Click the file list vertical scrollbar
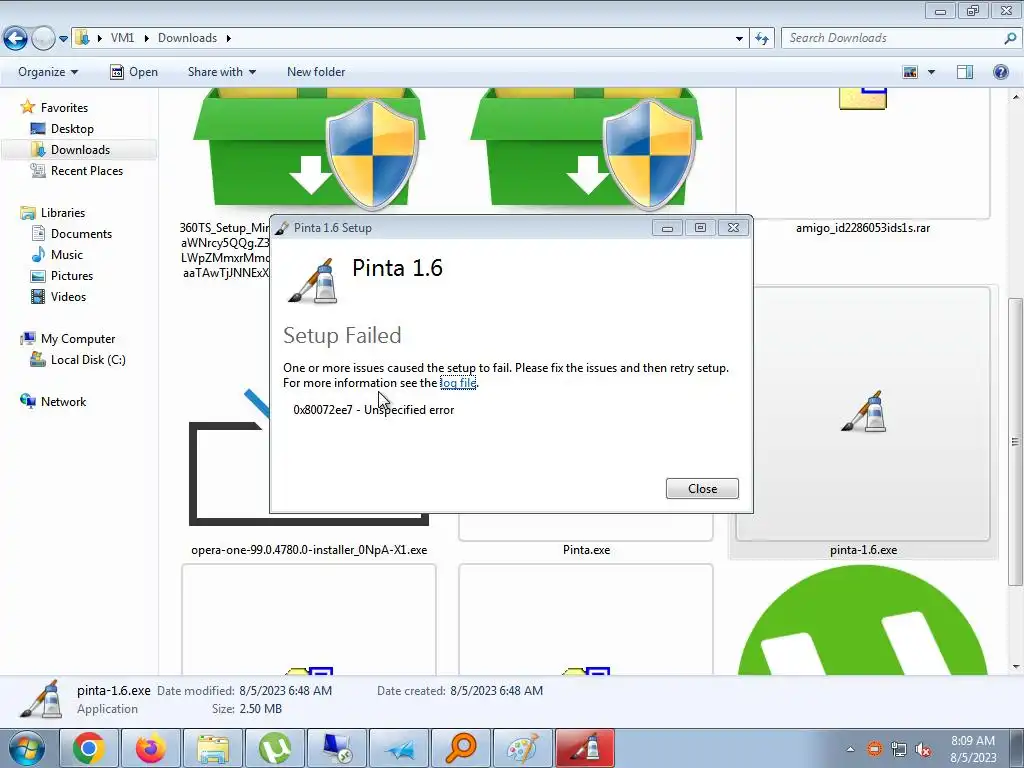This screenshot has height=768, width=1024. (1016, 441)
